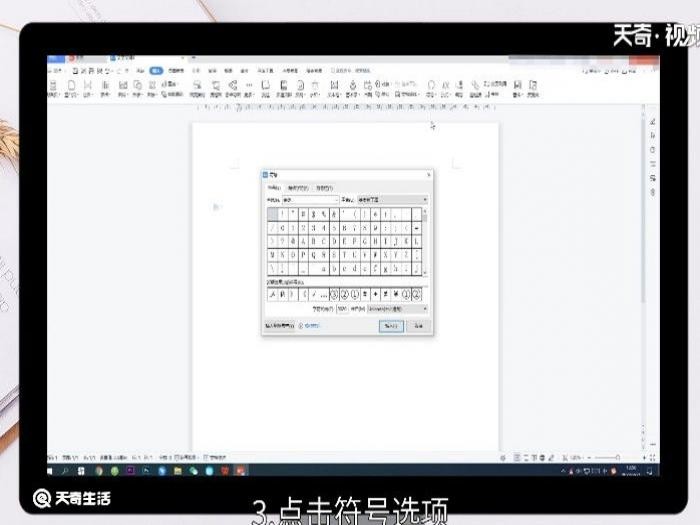This screenshot has width=700, height=525.
Task: Click the Save icon in the quick access bar
Action: 75,71
